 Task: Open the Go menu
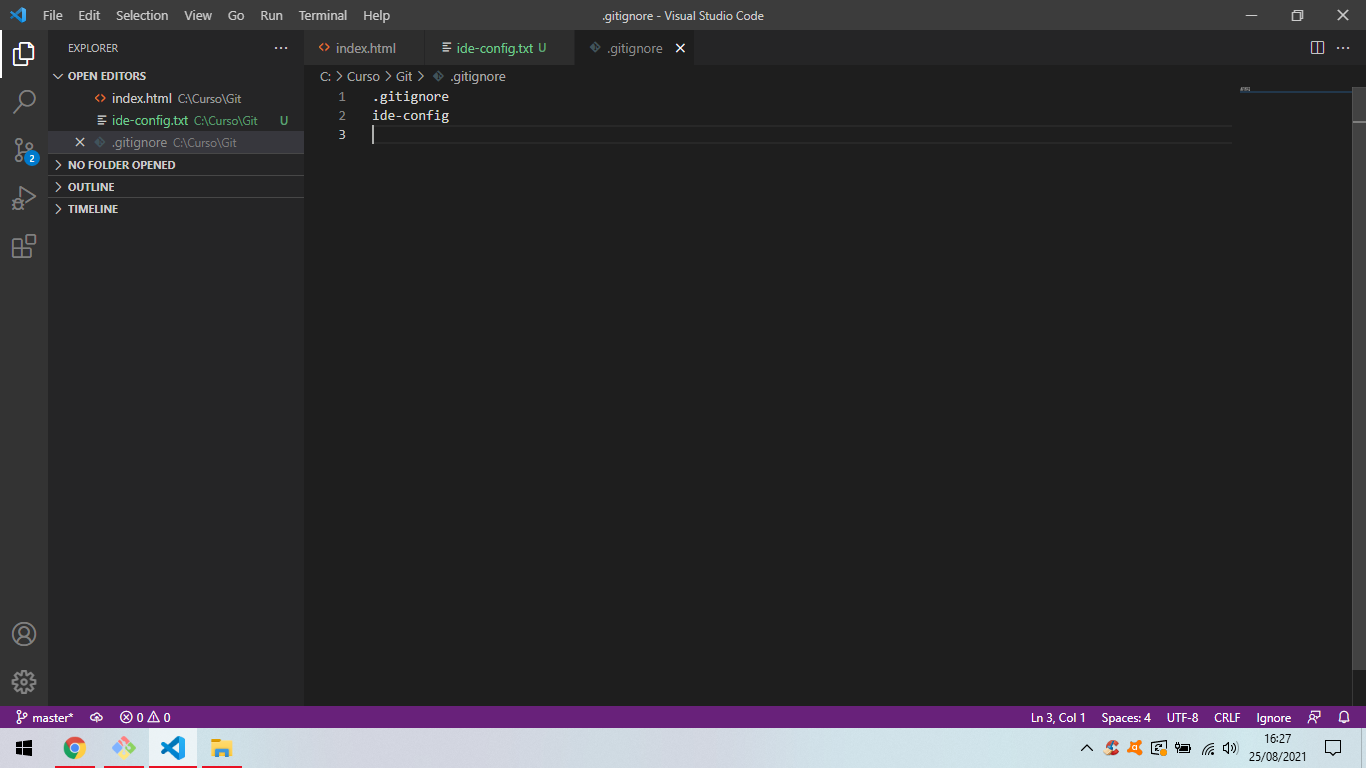(x=236, y=15)
